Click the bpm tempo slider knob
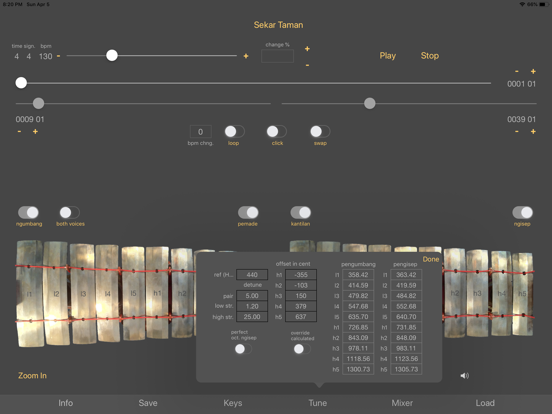 pos(112,55)
